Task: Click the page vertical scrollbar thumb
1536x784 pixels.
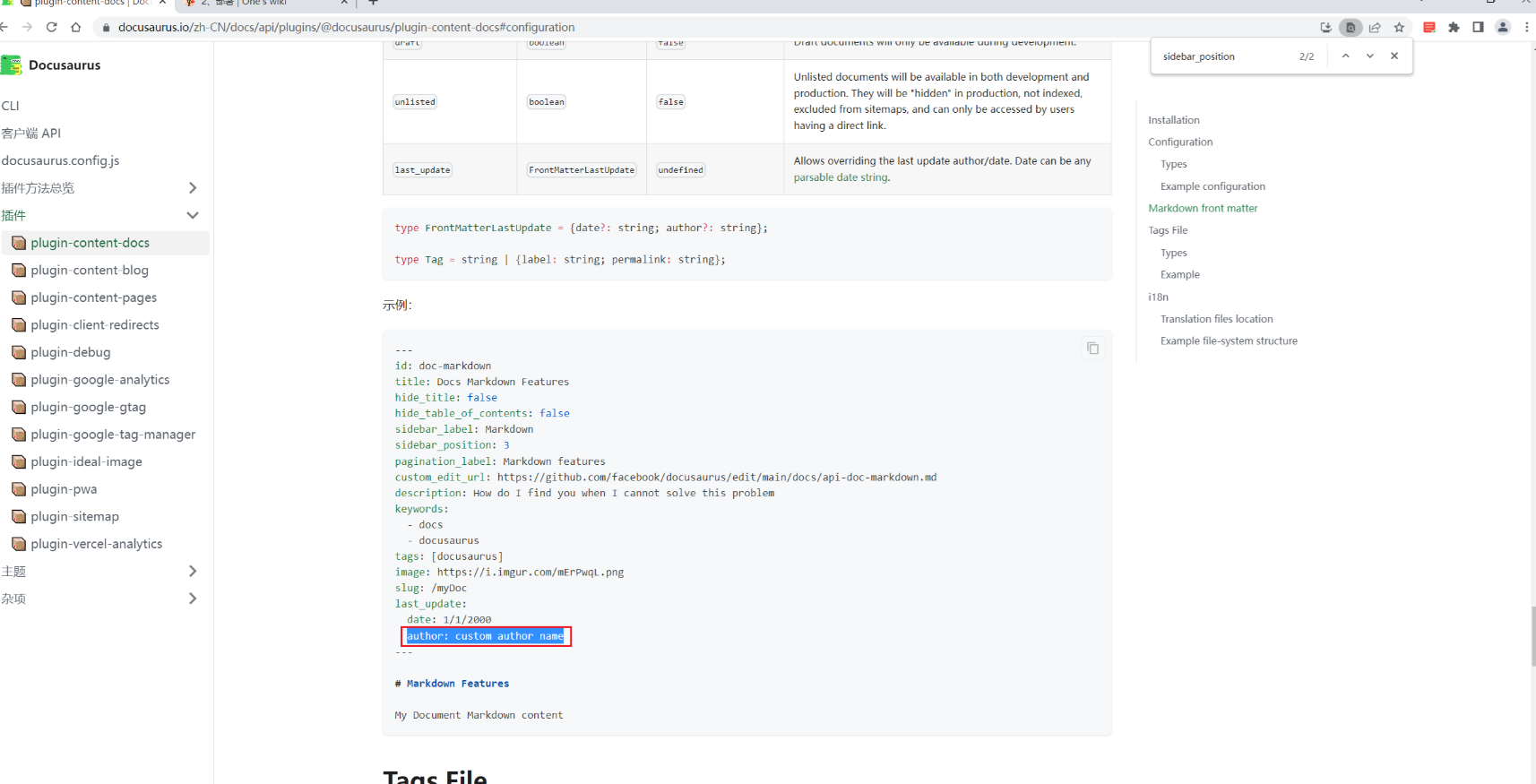Action: 1533,636
